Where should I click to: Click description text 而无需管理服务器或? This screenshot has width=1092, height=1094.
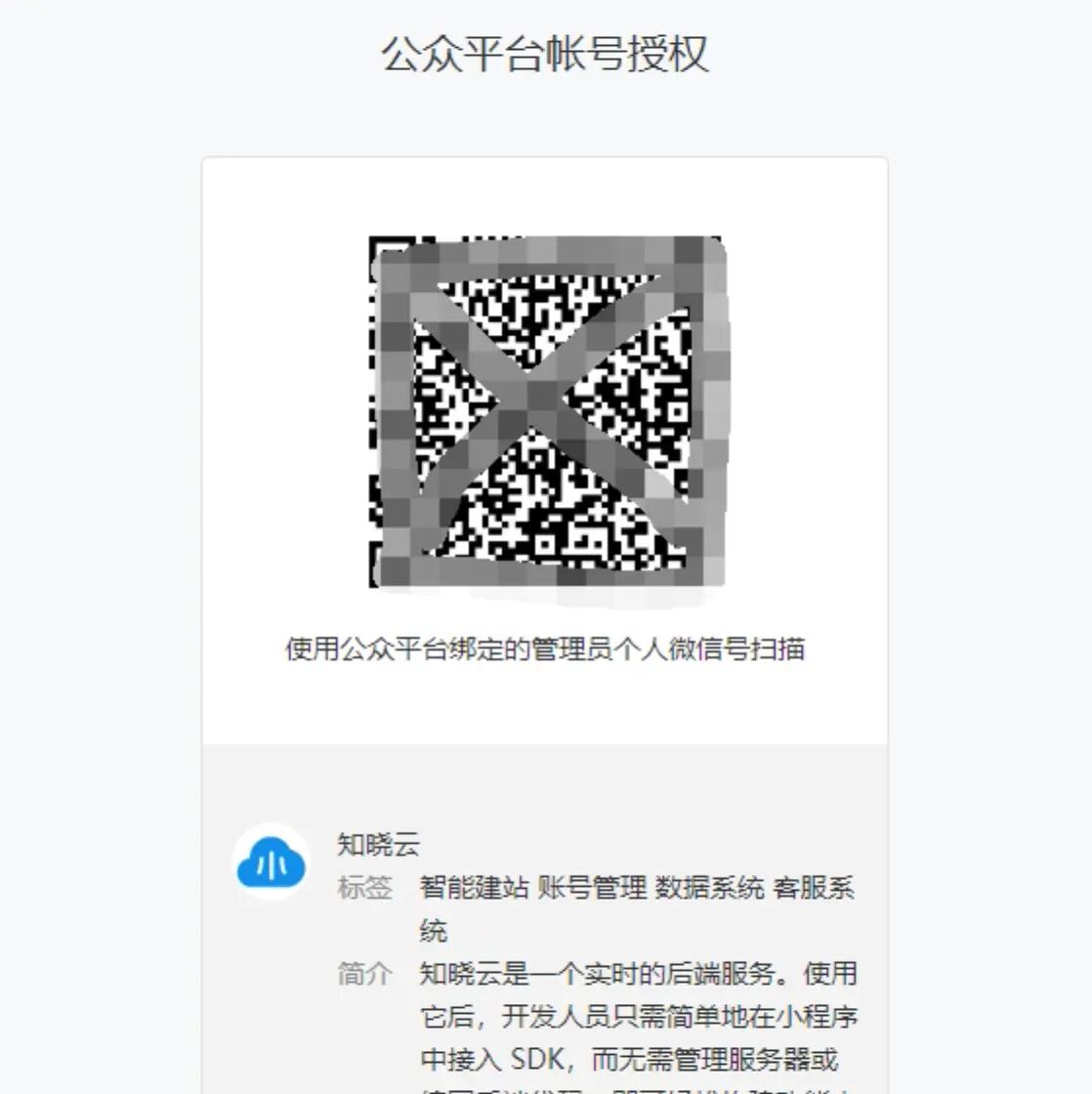pos(715,1060)
